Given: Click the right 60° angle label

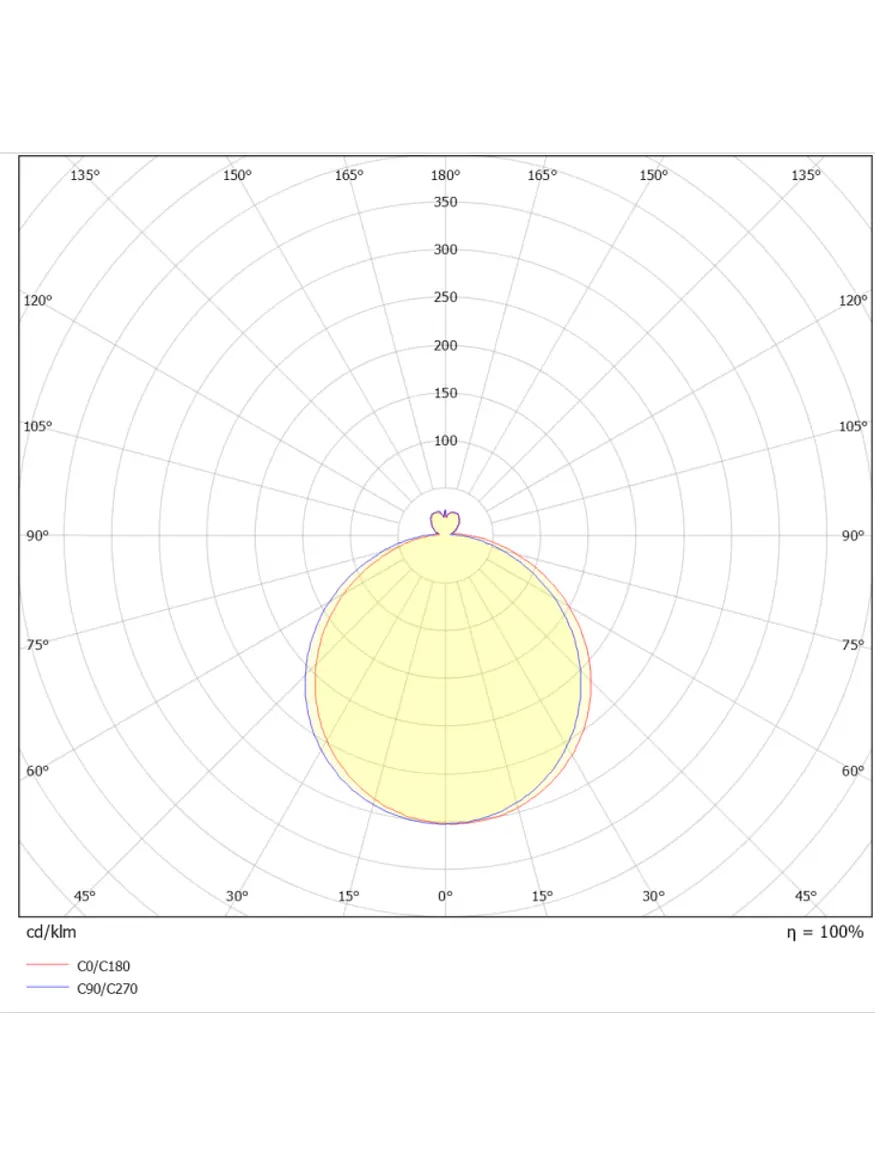Looking at the screenshot, I should coord(853,771).
